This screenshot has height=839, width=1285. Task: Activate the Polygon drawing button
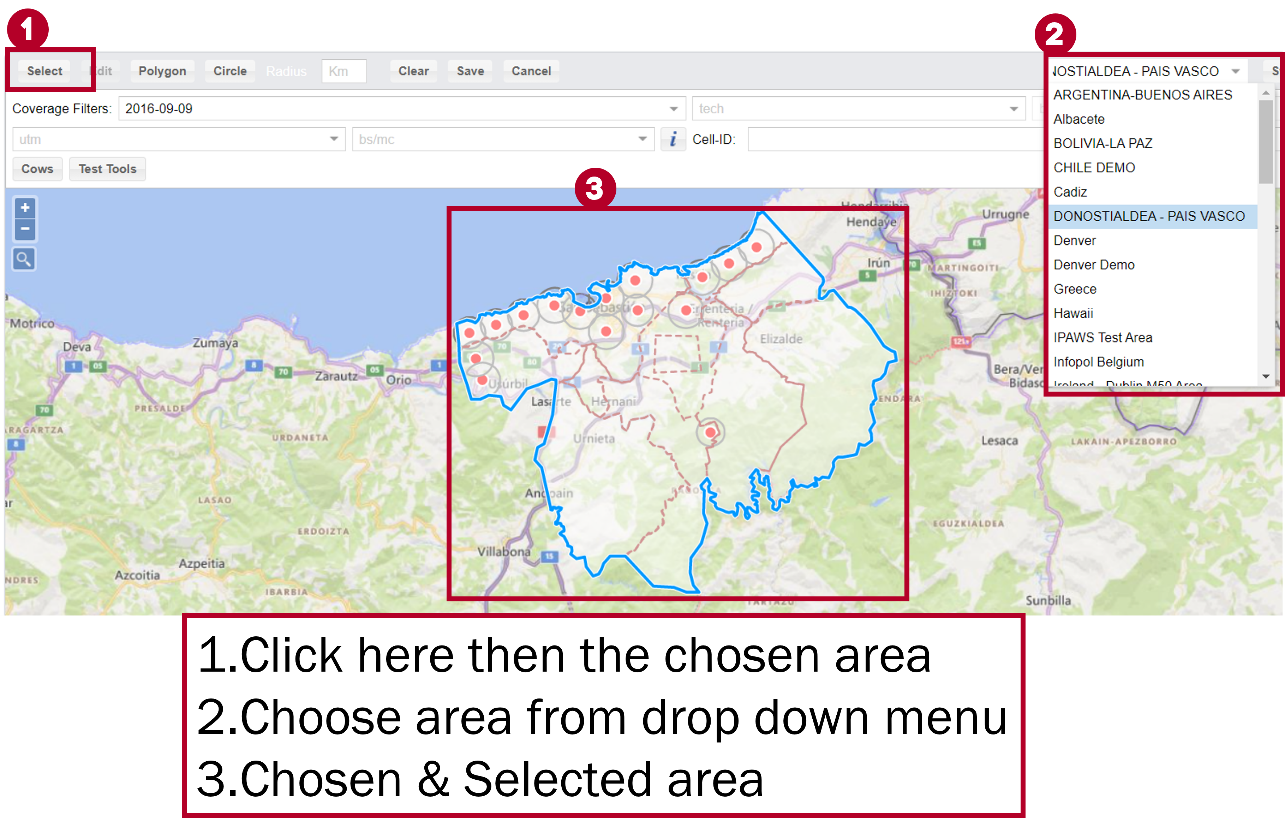point(162,71)
